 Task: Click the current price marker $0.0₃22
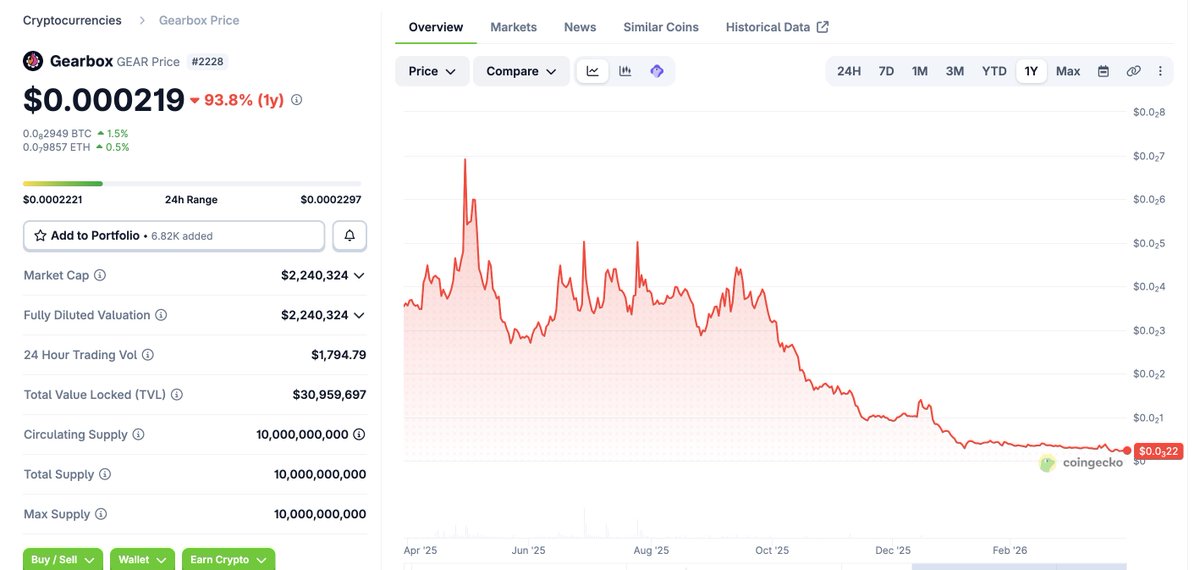(x=1159, y=451)
